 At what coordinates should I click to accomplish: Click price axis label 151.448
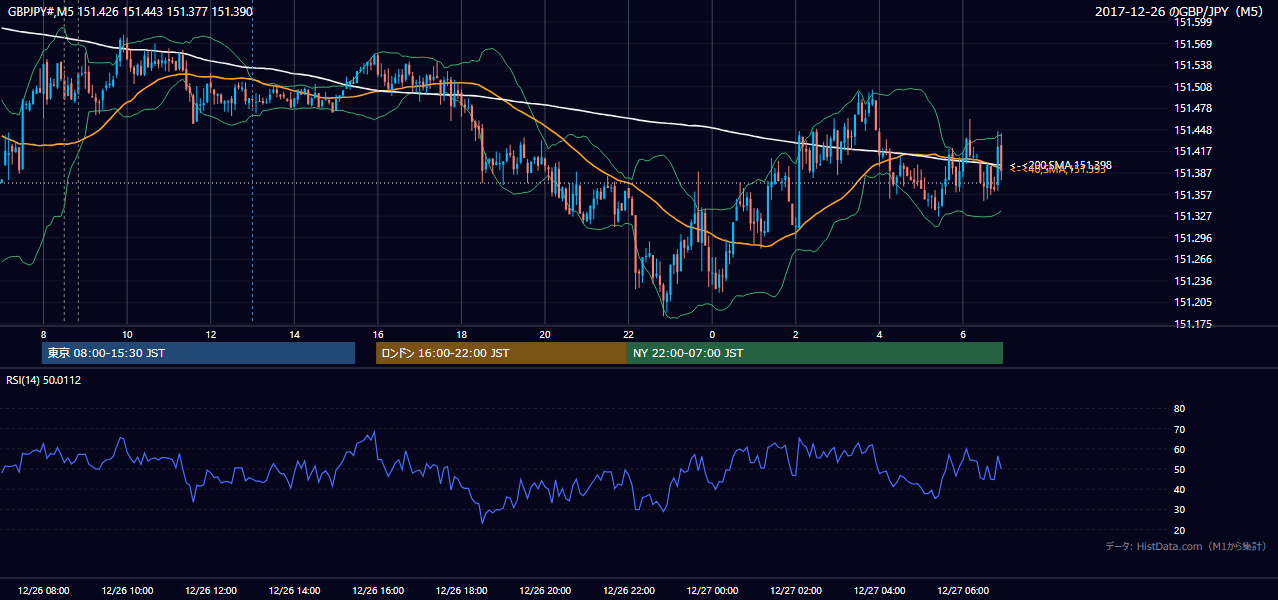point(1193,130)
